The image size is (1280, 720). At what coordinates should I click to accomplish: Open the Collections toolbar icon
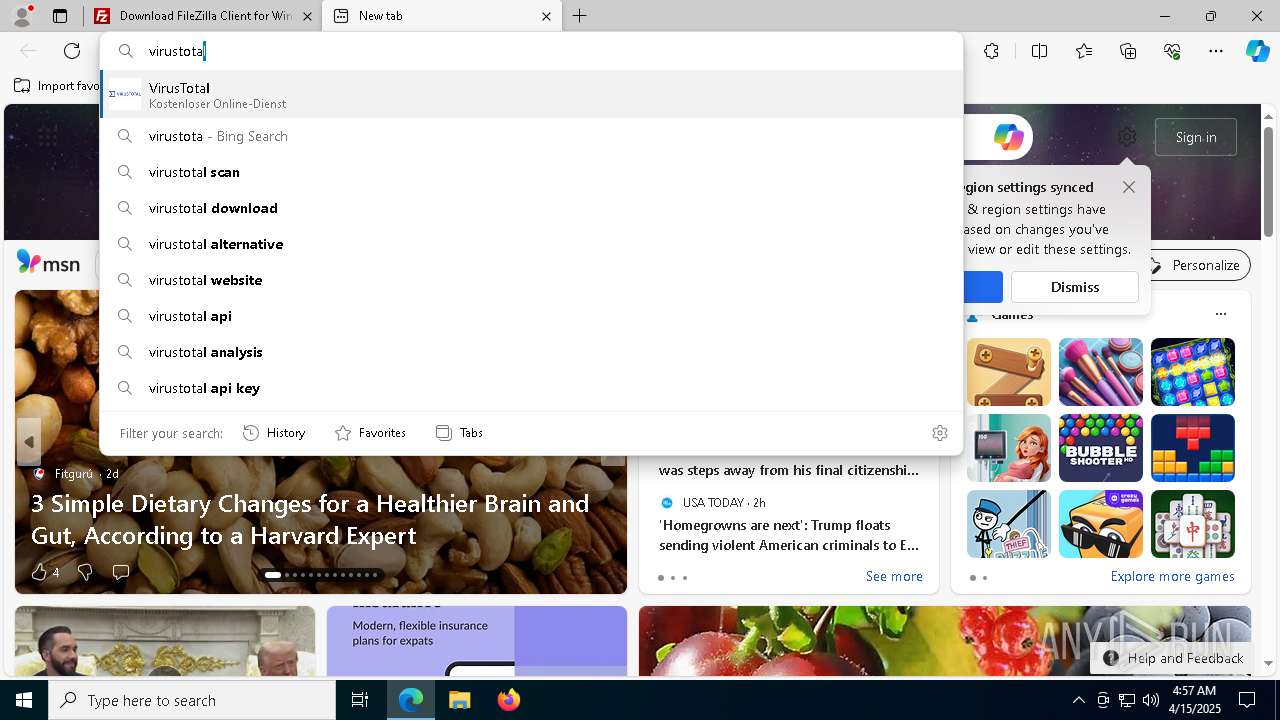point(1128,51)
